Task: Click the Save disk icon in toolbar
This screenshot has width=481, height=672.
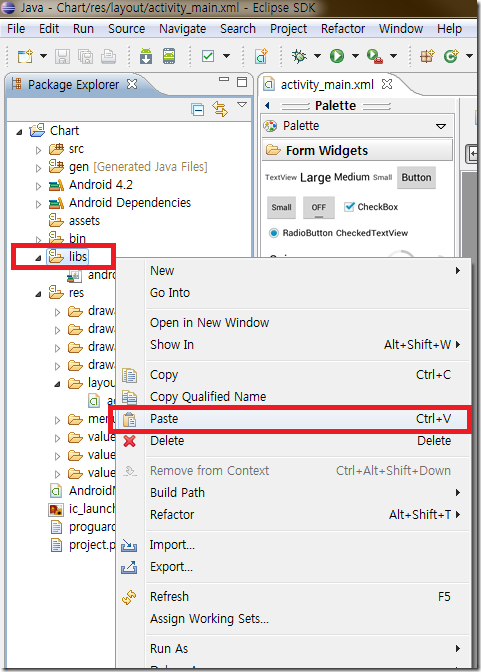Action: (63, 56)
